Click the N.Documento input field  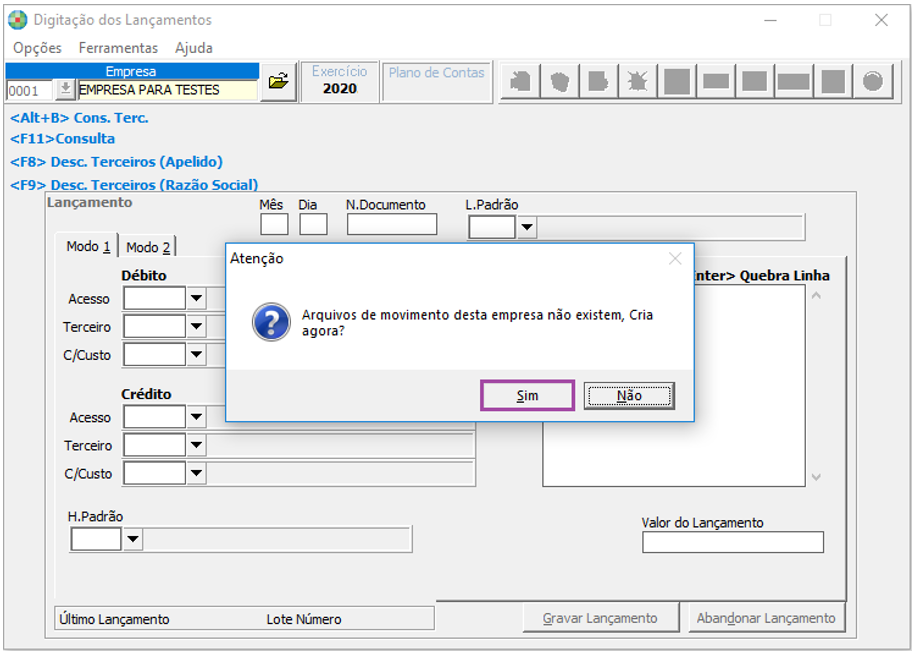[392, 224]
